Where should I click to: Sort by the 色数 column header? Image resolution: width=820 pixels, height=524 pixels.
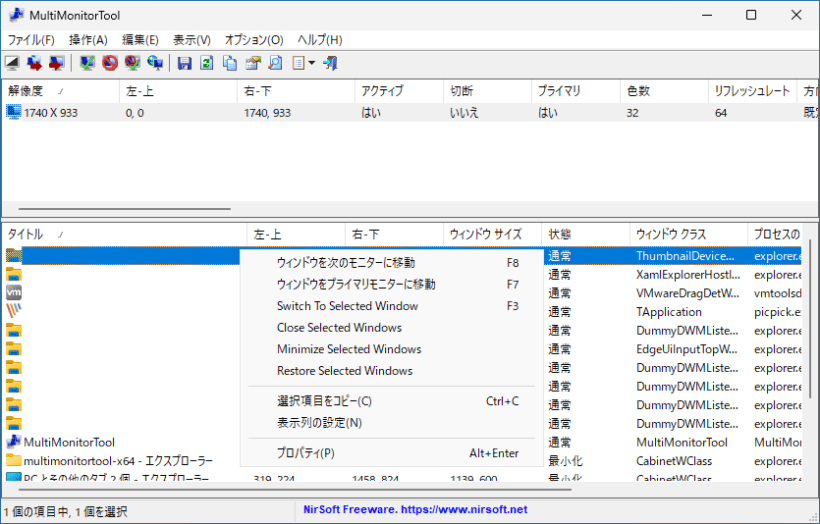(664, 91)
